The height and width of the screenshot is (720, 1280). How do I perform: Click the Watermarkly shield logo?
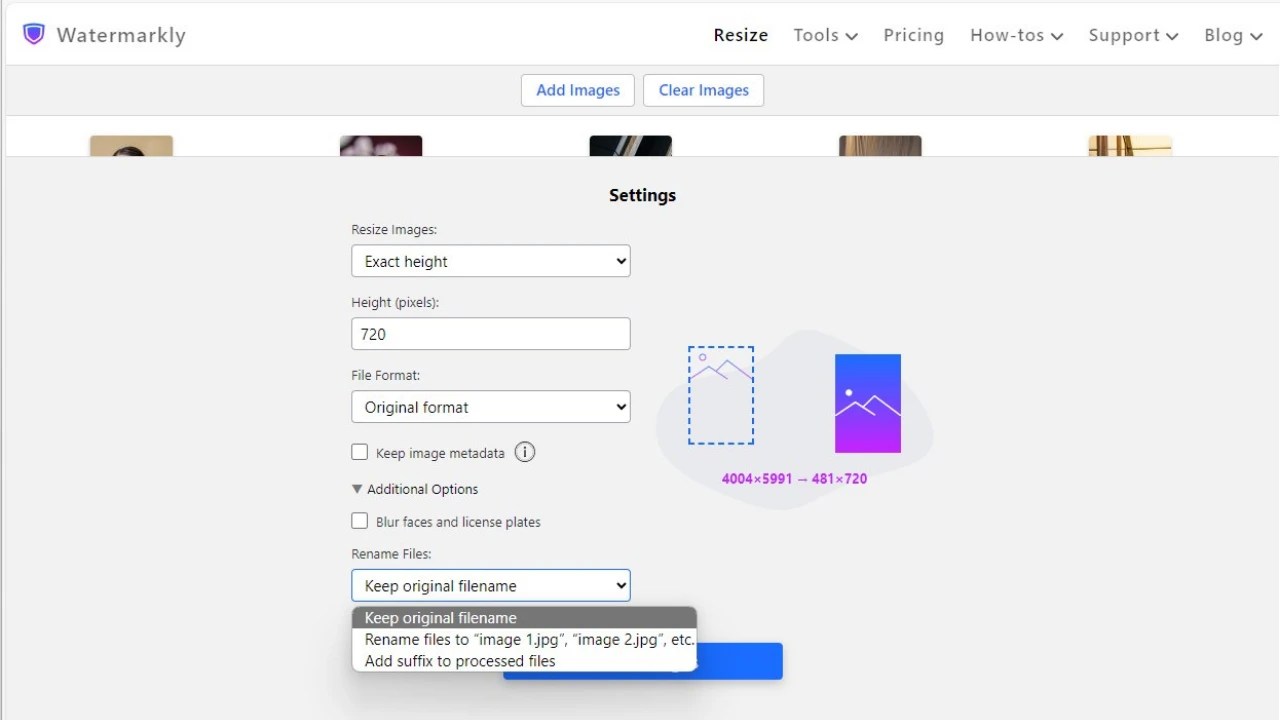[x=33, y=33]
